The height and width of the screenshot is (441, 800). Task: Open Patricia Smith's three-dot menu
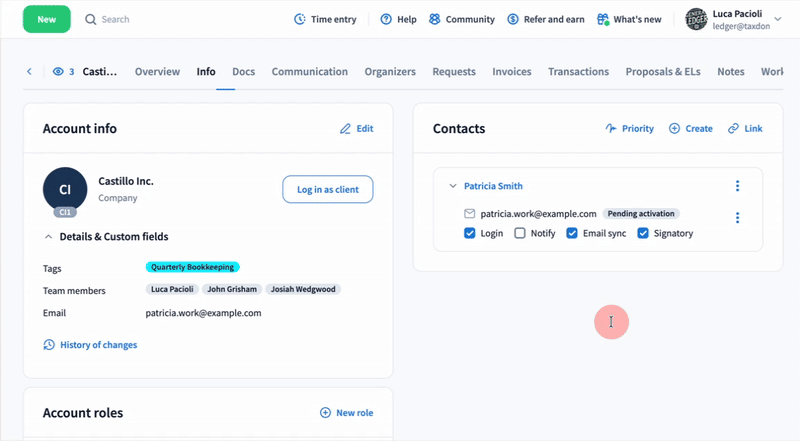tap(737, 186)
